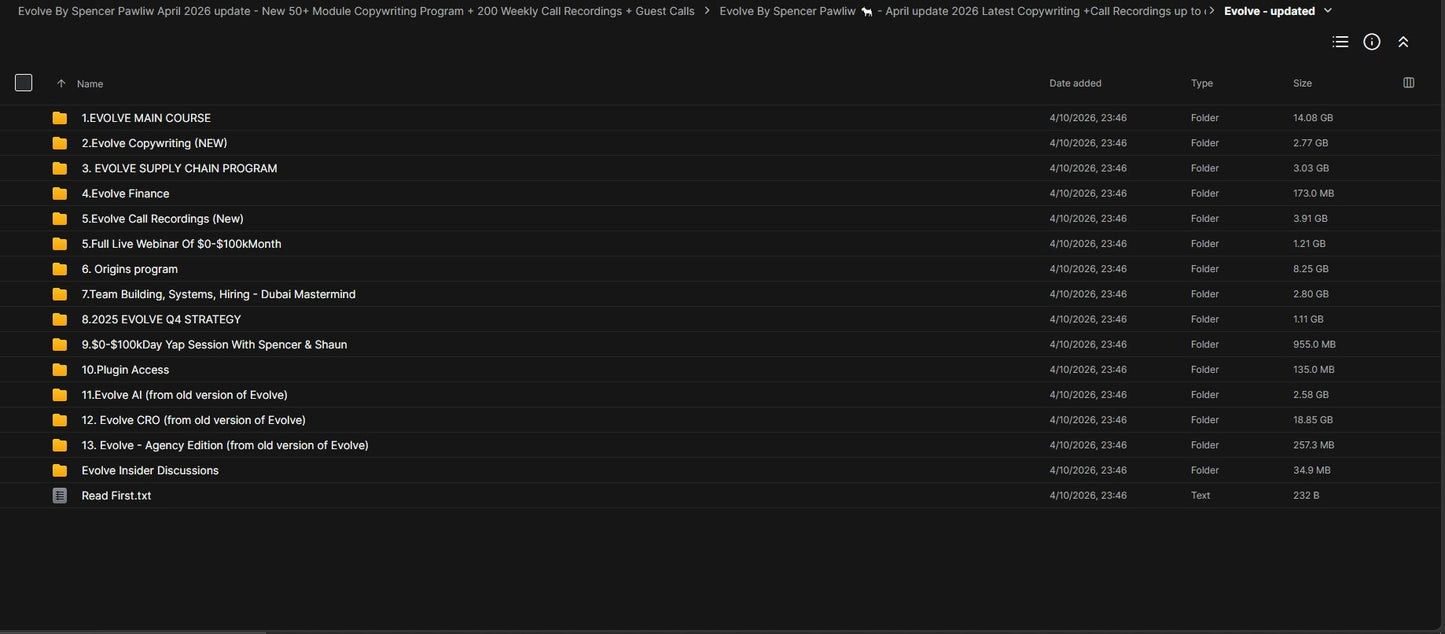1445x634 pixels.
Task: Sort by Date added column header
Action: [x=1075, y=83]
